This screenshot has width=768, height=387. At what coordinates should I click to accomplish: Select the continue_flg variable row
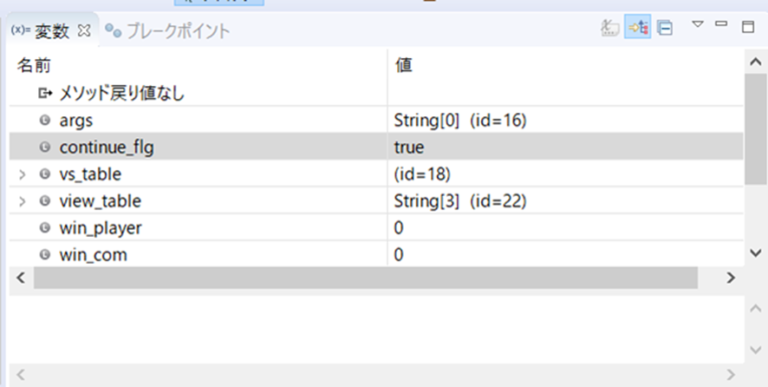(376, 147)
